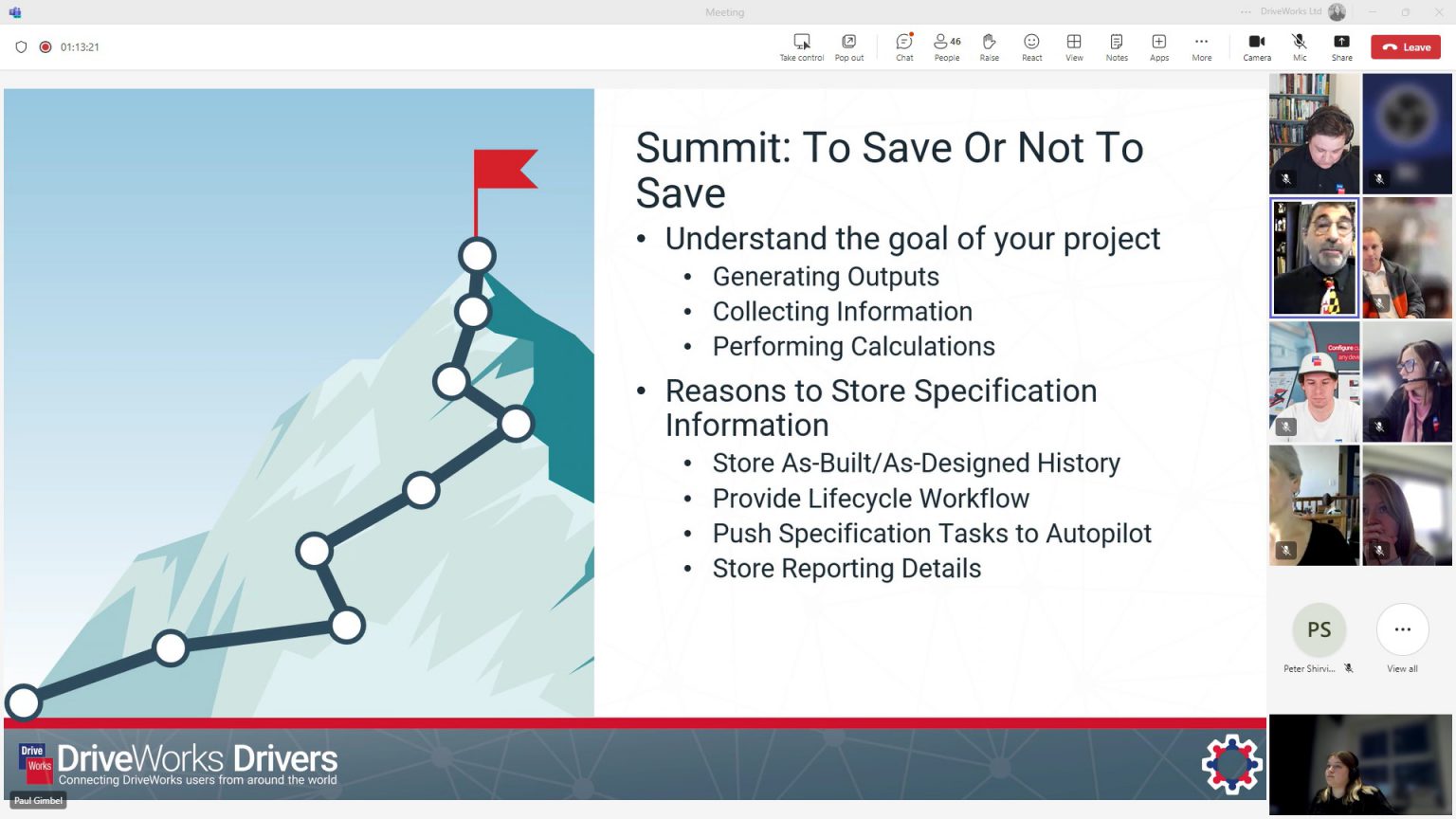Pop out the shared content
This screenshot has width=1456, height=819.
(x=848, y=46)
